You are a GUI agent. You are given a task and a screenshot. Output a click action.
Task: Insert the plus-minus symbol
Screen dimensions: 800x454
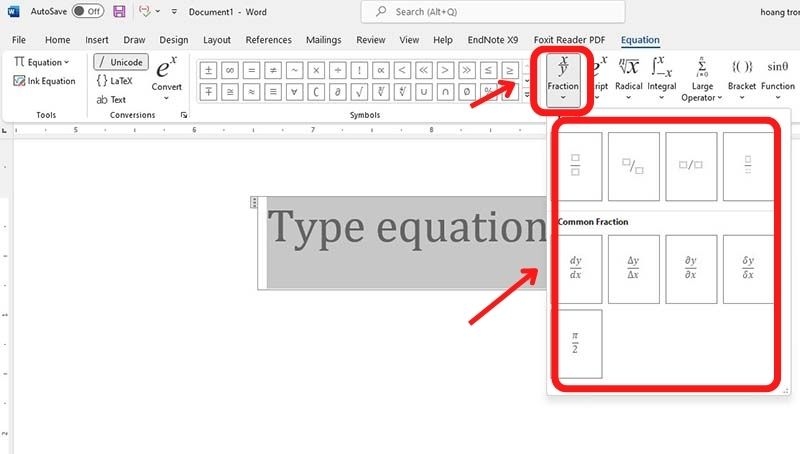click(208, 70)
